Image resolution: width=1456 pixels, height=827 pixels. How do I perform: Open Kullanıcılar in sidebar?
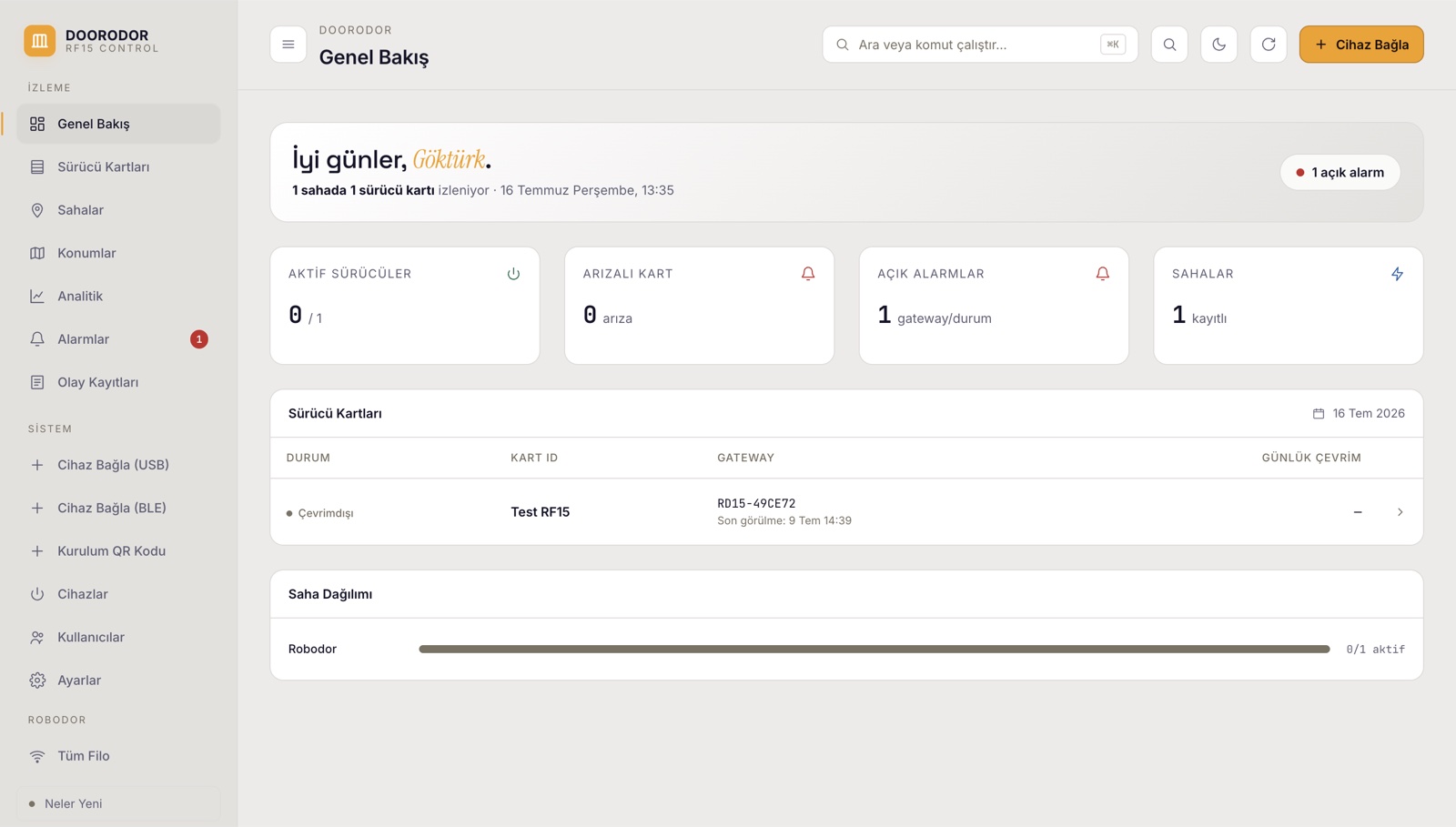coord(118,637)
